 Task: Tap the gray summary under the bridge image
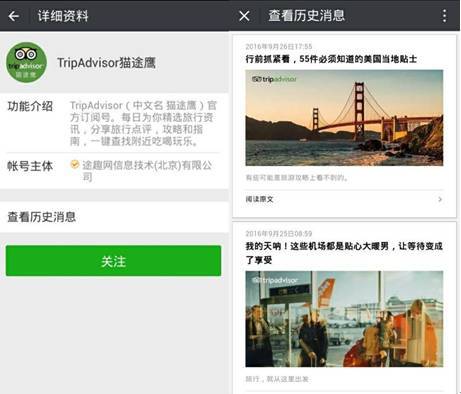296,178
